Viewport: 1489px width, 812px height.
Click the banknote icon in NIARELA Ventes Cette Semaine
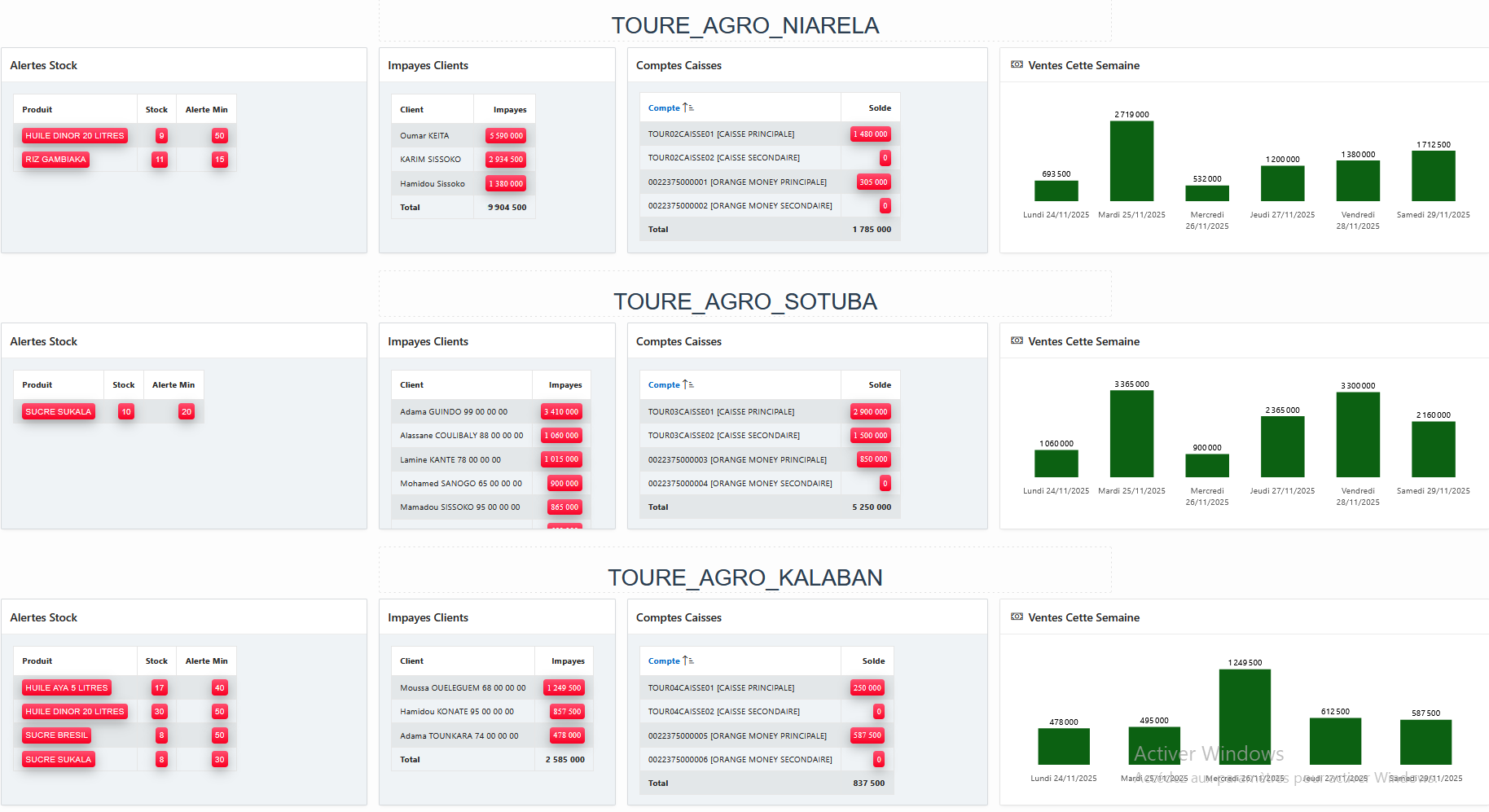pos(1017,65)
